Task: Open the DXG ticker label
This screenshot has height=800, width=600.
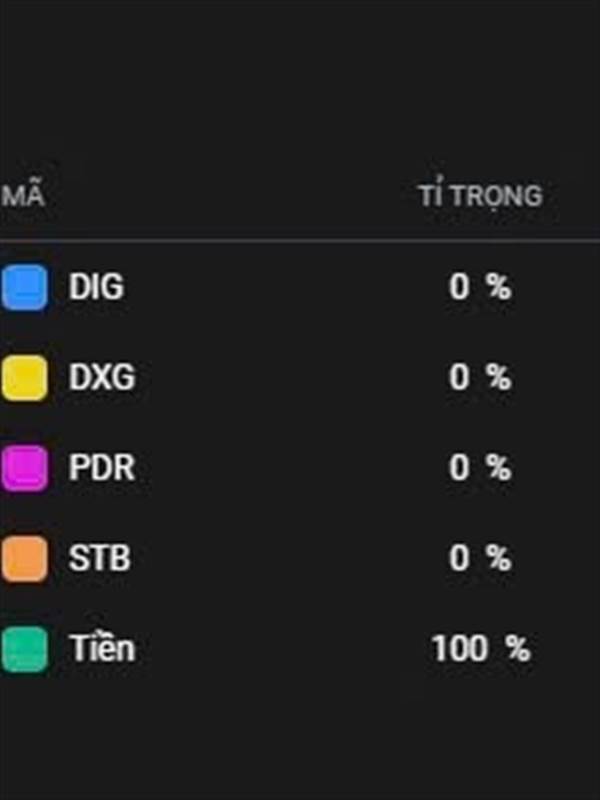Action: 102,378
